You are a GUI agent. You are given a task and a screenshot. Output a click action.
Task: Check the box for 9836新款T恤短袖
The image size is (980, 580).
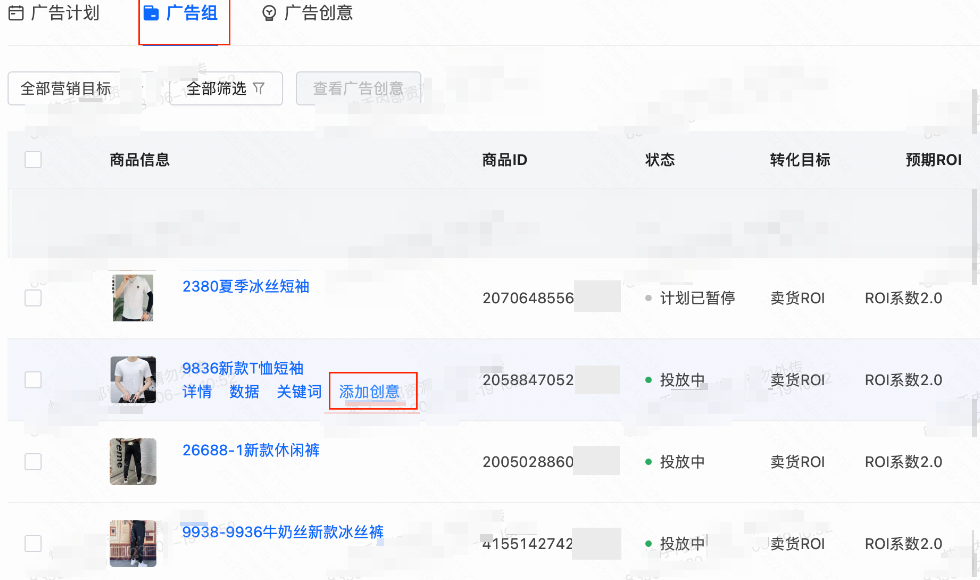(33, 379)
